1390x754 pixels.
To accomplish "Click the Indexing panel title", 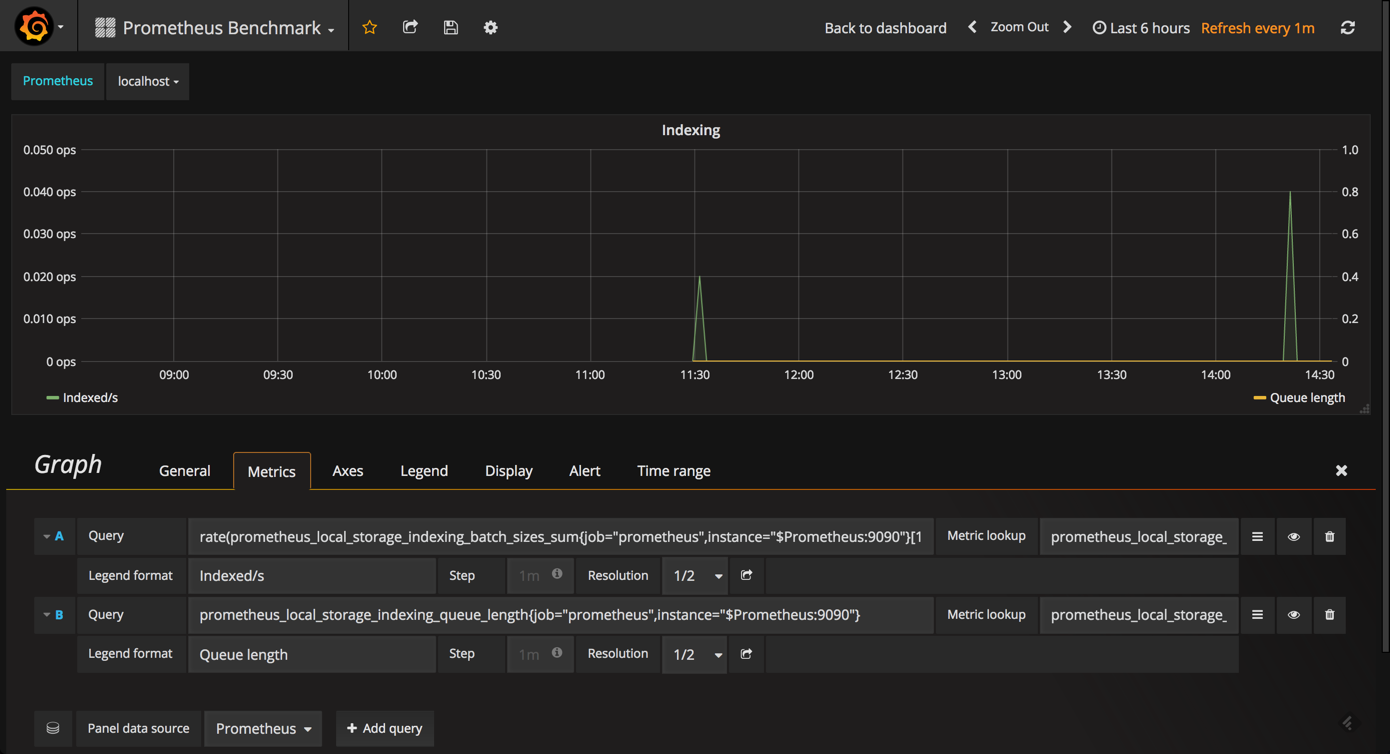I will (x=691, y=130).
